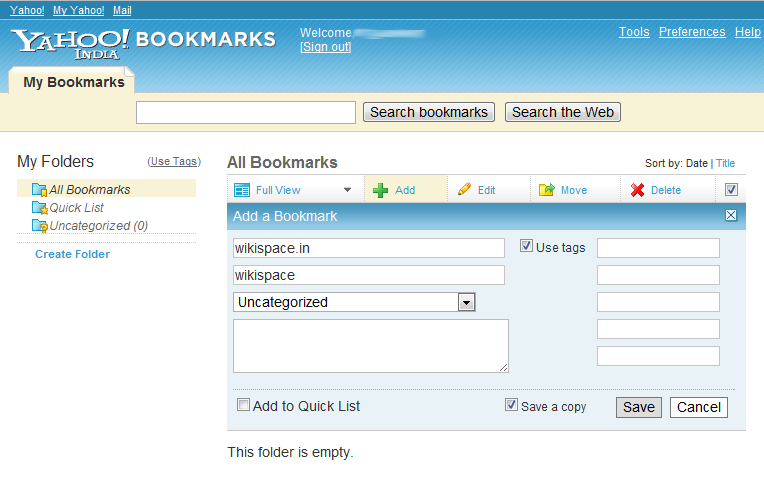Click the tag field beside the wikispace title field
The height and width of the screenshot is (503, 764).
658,275
